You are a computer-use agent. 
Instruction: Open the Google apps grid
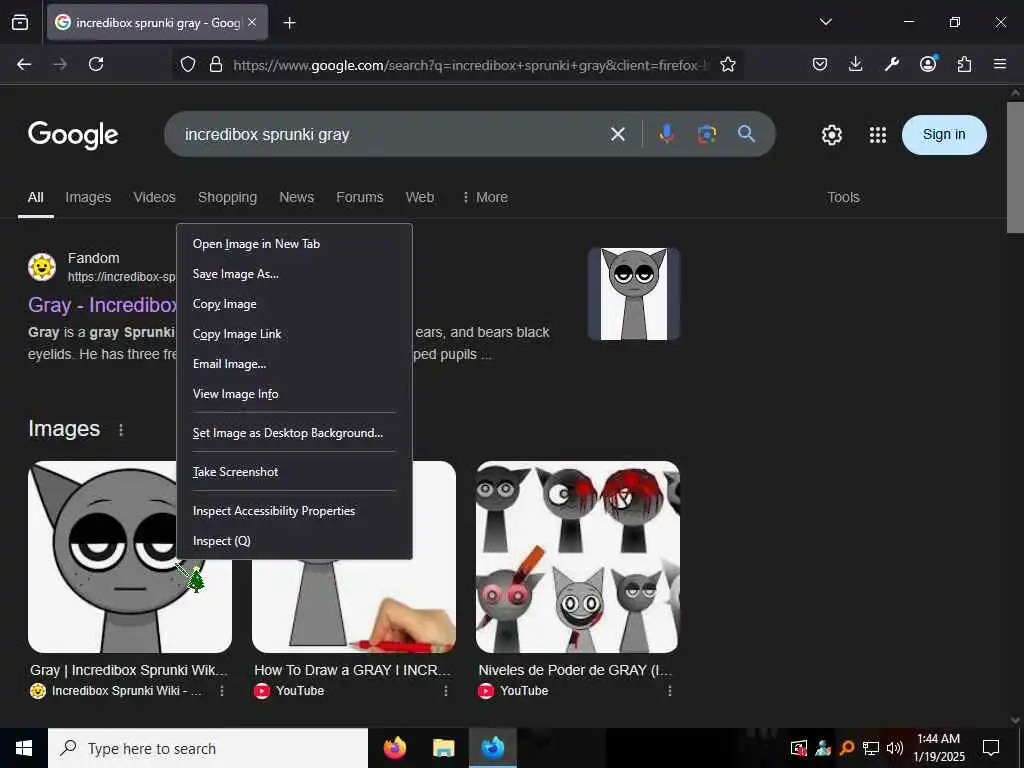pos(878,135)
